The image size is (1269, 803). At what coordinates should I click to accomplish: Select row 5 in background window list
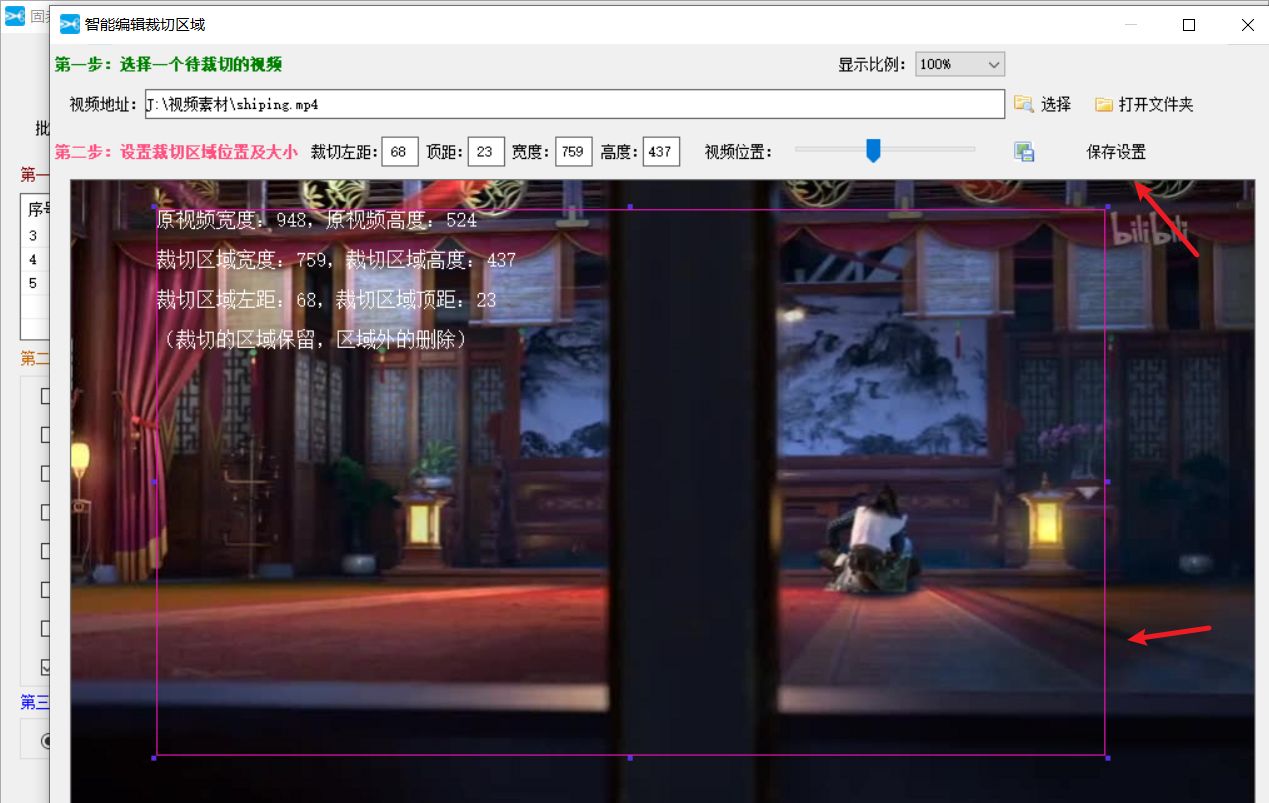[34, 284]
